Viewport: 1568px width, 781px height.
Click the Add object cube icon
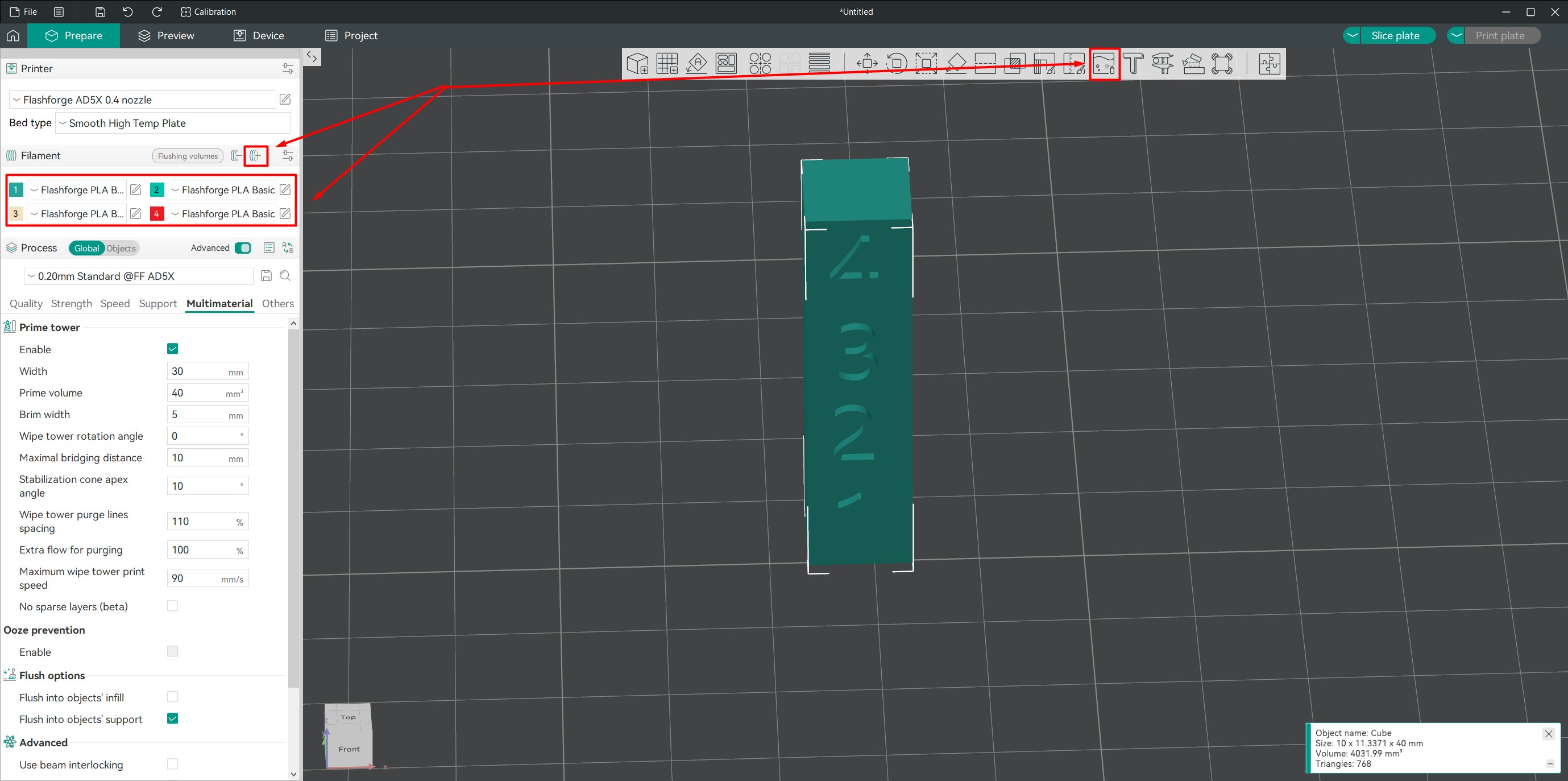coord(637,63)
